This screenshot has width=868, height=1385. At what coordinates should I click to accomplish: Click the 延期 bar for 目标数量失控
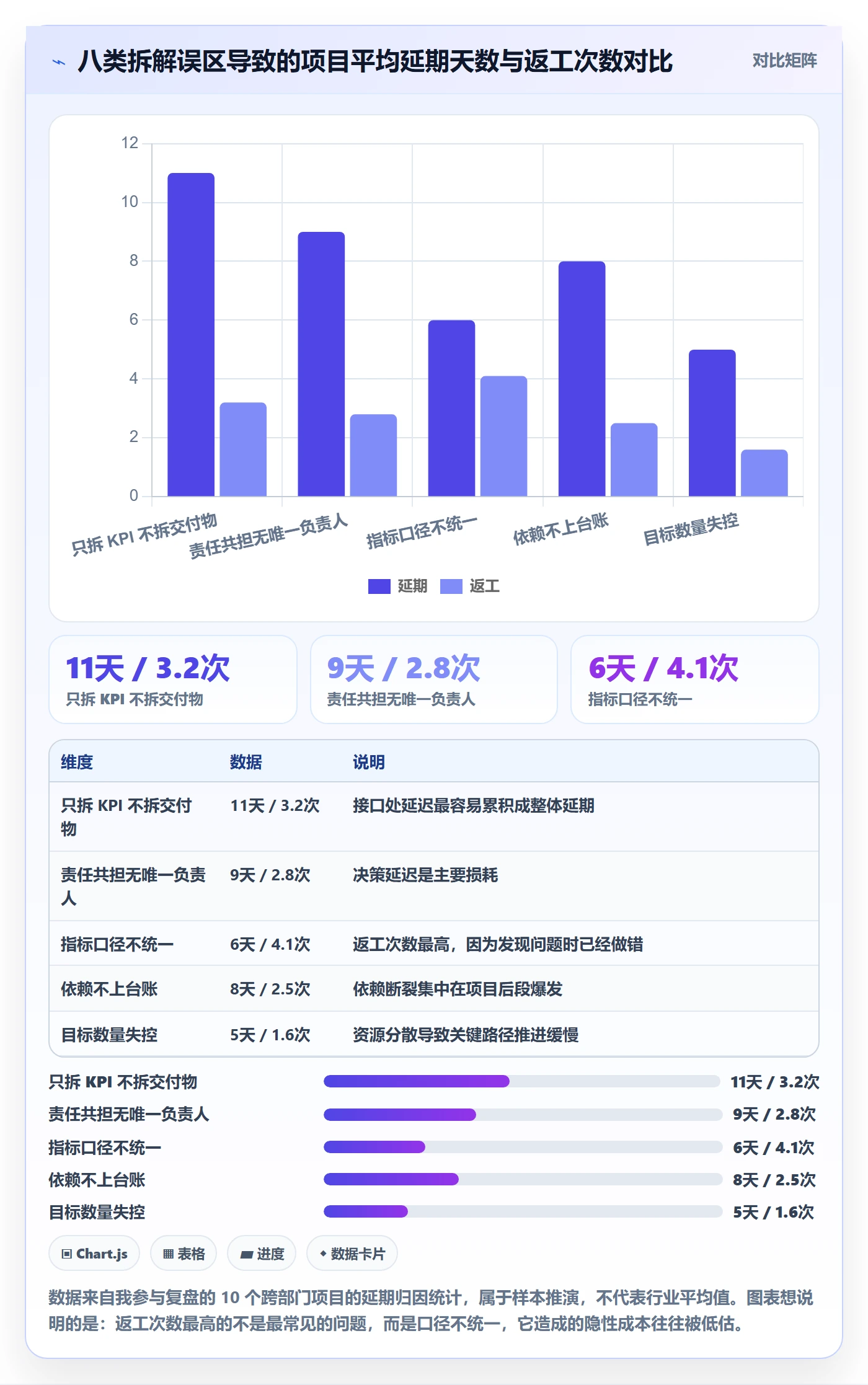tap(712, 423)
